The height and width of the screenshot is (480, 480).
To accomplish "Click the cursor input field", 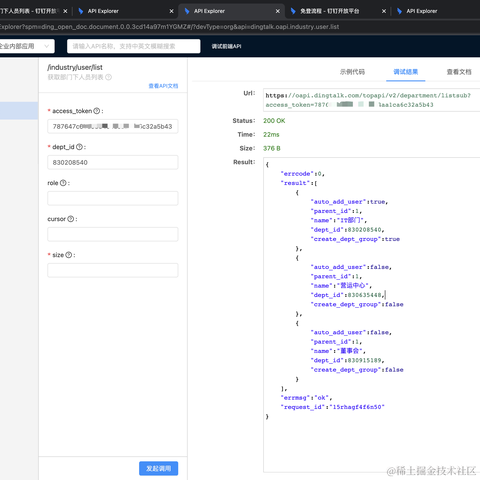I will click(x=113, y=234).
